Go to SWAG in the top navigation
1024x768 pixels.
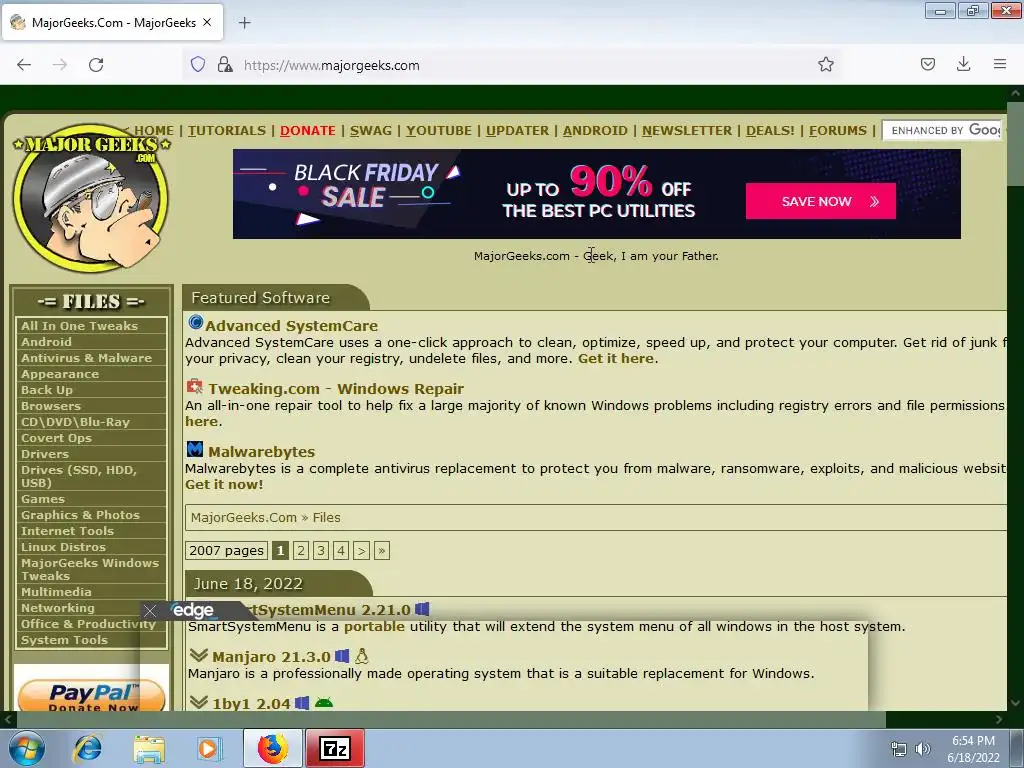point(371,131)
